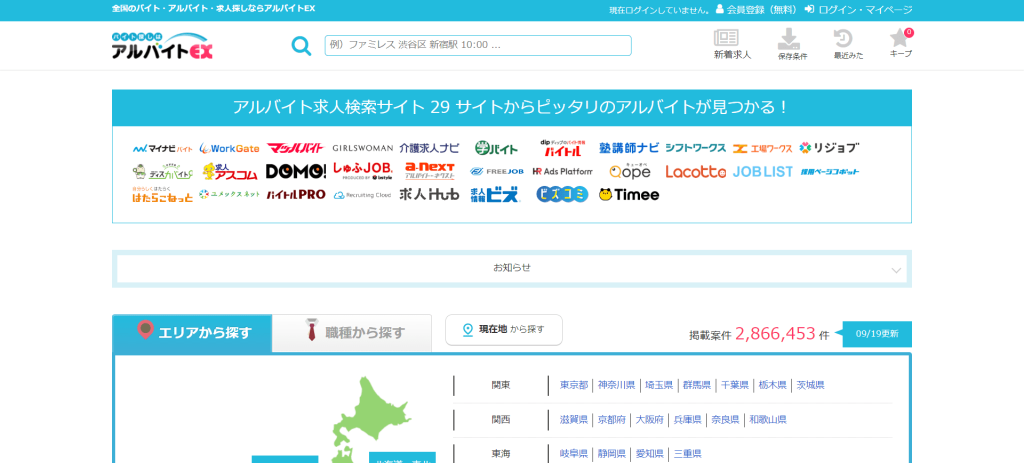Click the 求人情報ビズ logo
Screen dimensions: 1024x463
coord(496,195)
